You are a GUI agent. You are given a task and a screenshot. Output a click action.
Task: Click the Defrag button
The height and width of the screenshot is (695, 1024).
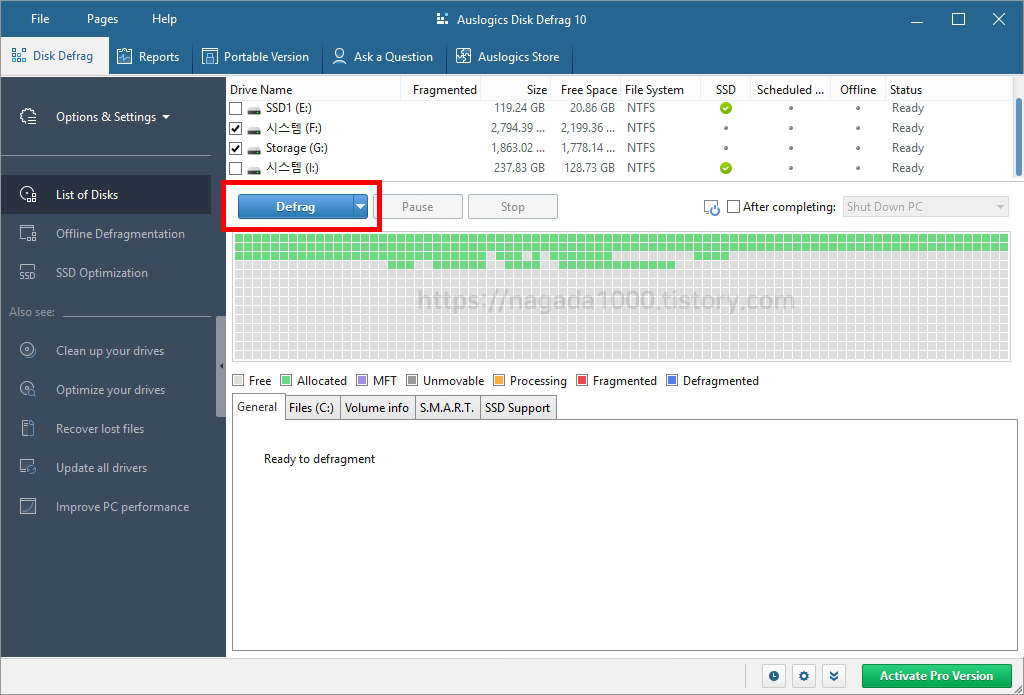click(x=295, y=207)
